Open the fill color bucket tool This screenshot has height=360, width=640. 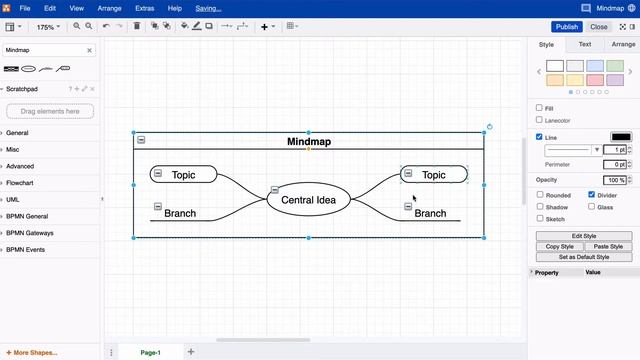pyautogui.click(x=184, y=26)
